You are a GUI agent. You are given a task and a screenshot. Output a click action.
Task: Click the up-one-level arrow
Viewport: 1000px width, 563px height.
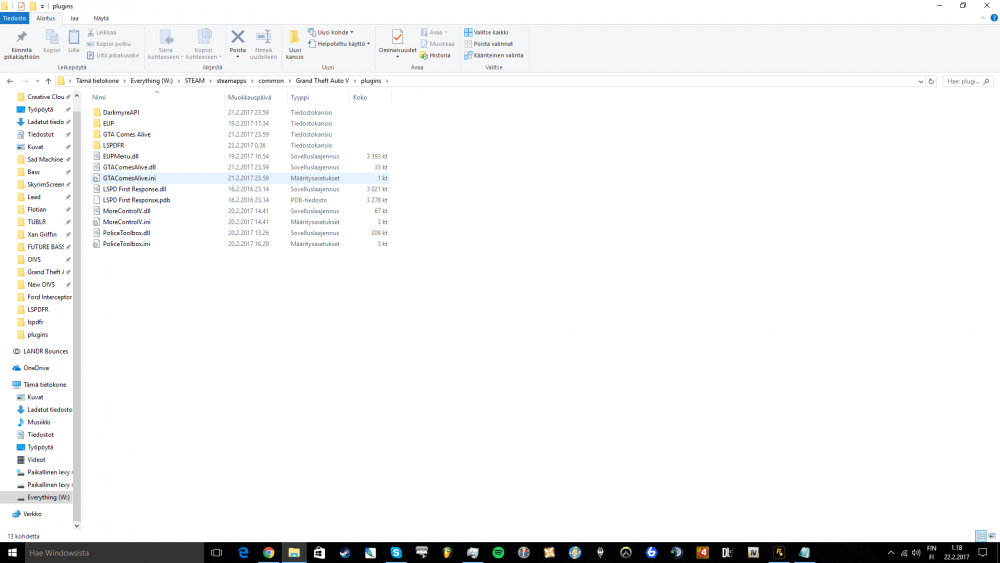(x=48, y=81)
